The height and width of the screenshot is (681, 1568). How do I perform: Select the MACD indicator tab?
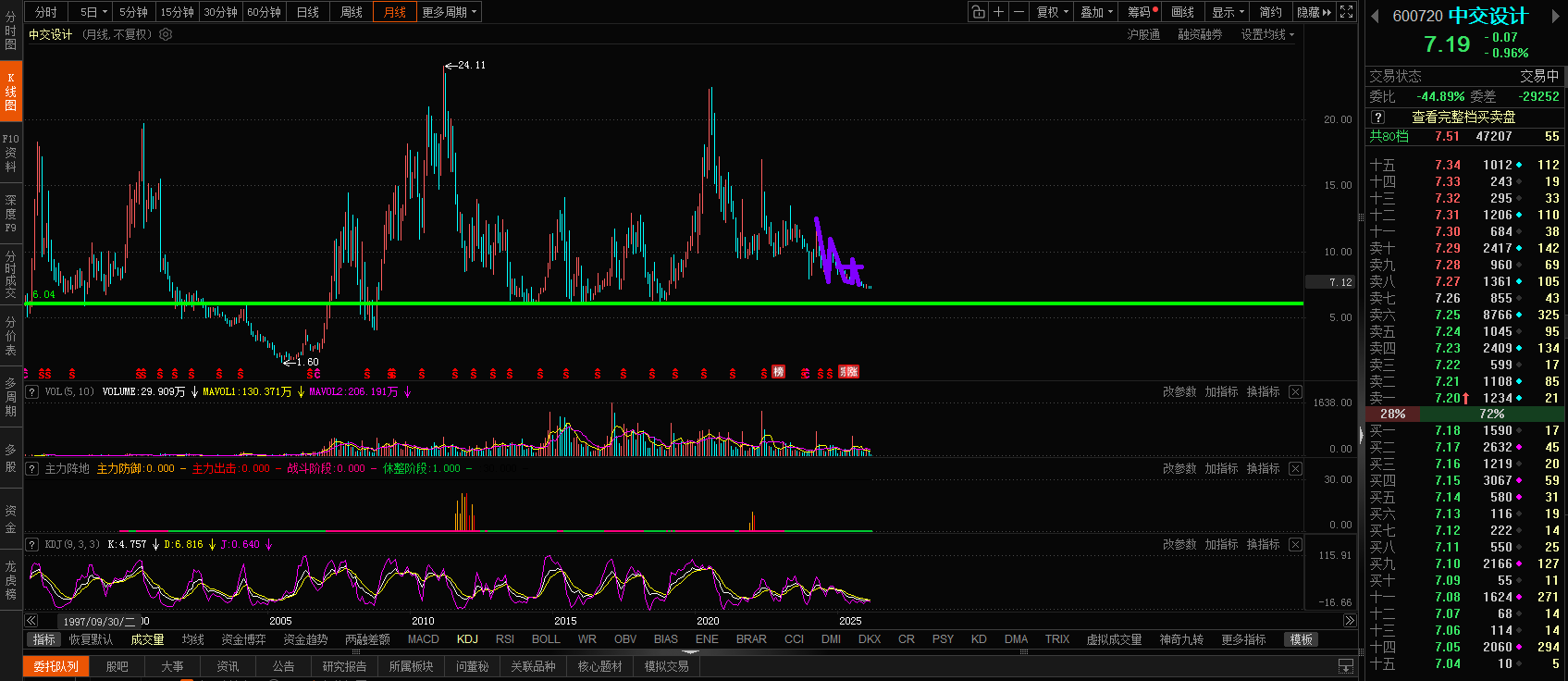(423, 639)
